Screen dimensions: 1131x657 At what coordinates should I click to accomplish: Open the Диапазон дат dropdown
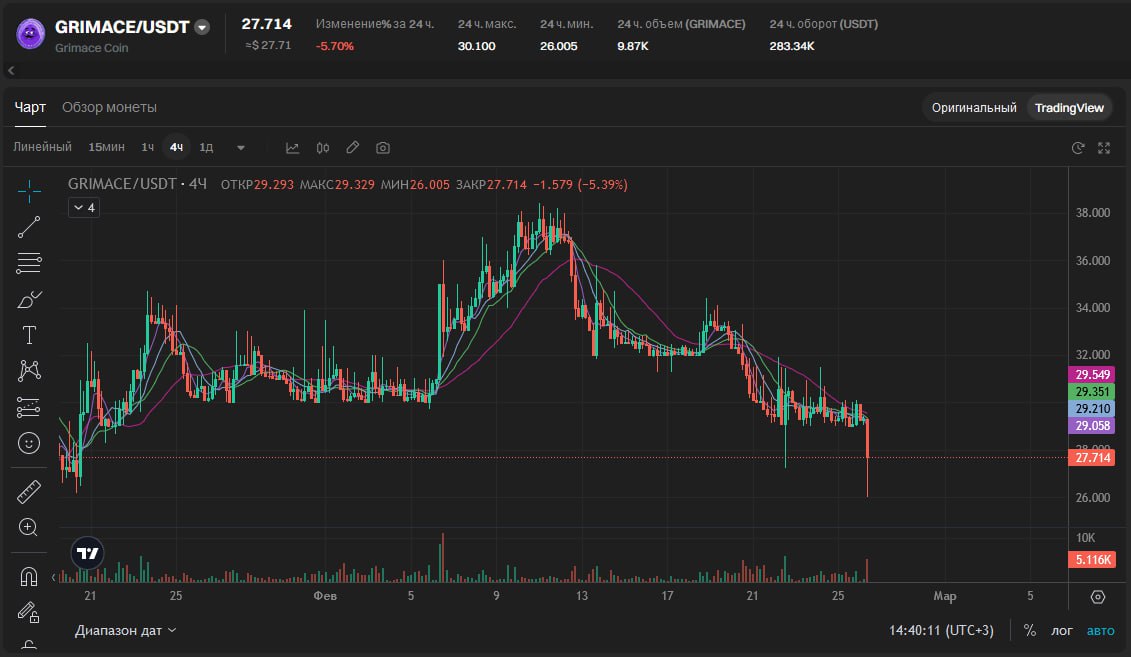pos(126,630)
